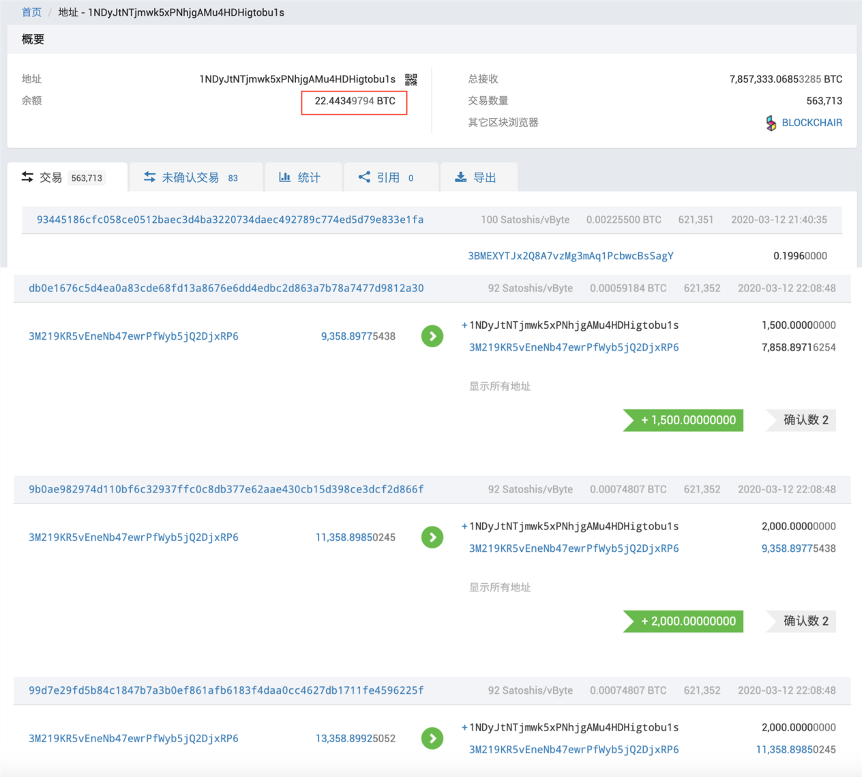Open transaction hash 93445186cfc058ce...
Viewport: 862px width, 777px height.
coord(230,219)
